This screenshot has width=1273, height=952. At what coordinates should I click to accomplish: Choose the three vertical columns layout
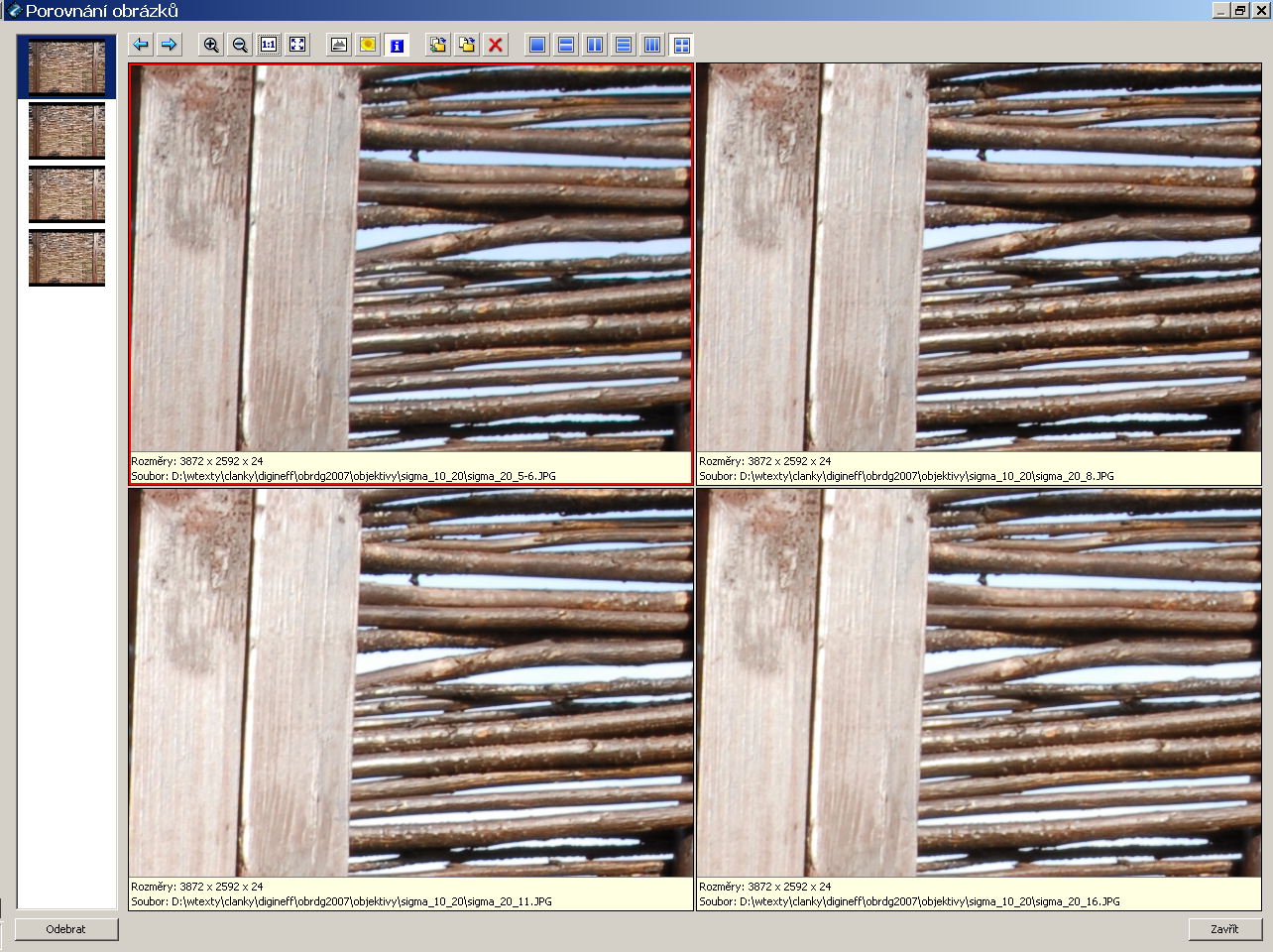[x=652, y=45]
